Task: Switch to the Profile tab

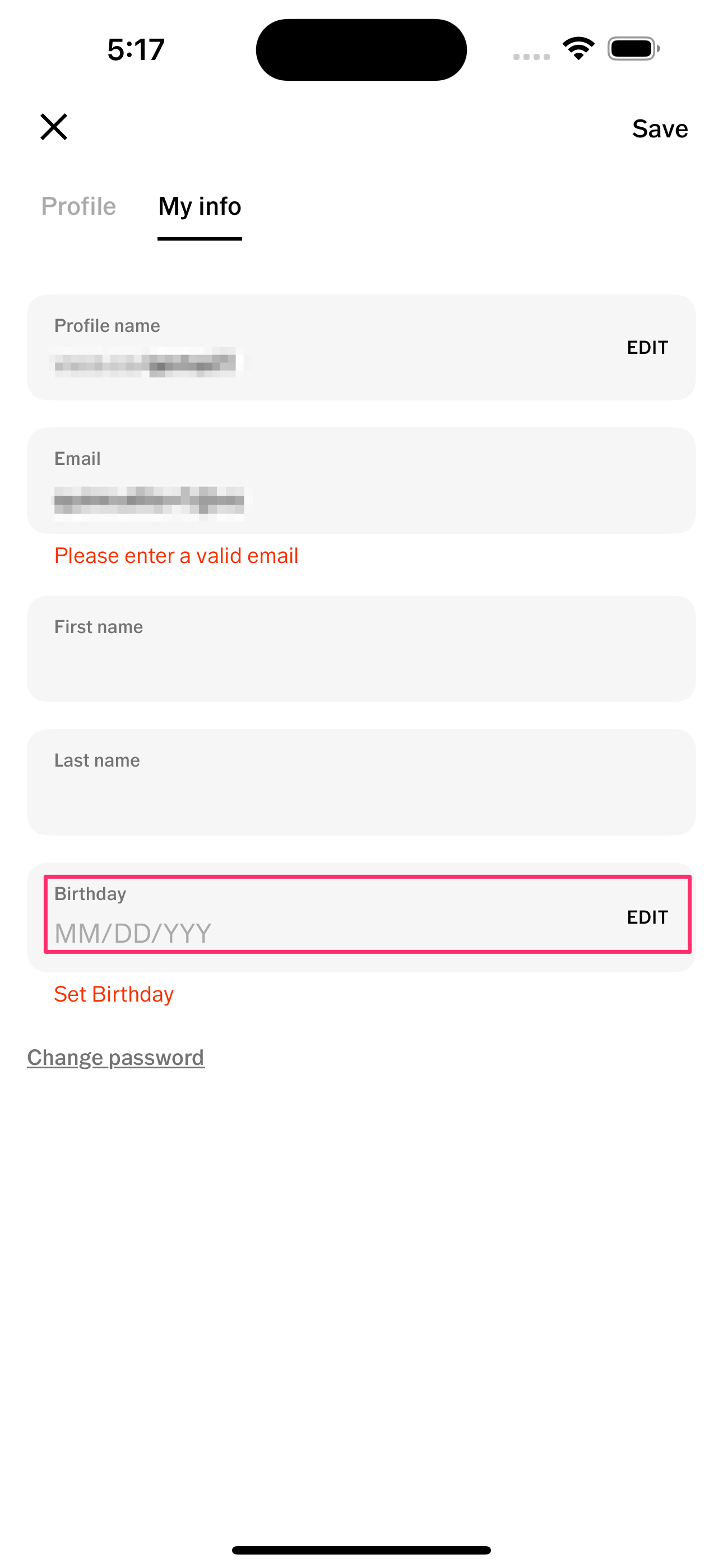Action: pos(78,206)
